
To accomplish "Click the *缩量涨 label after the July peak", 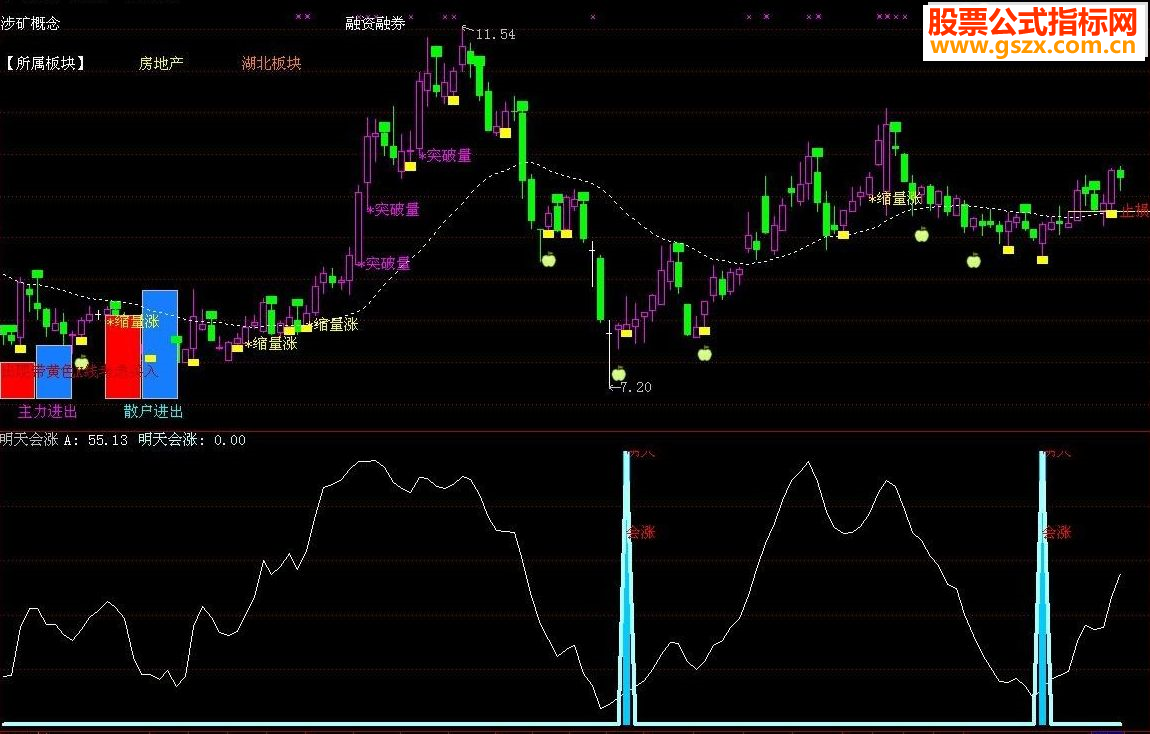I will (x=895, y=199).
